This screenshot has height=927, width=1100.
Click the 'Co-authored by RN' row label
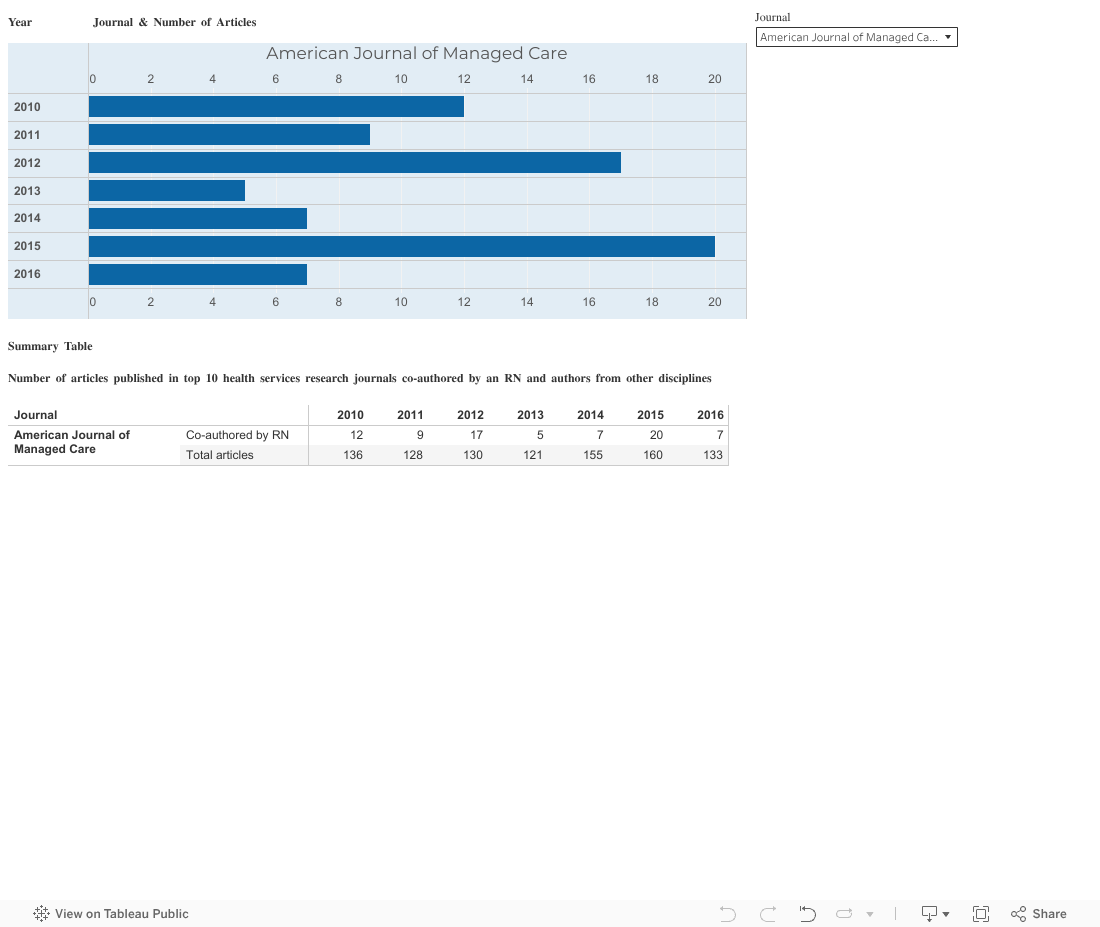pyautogui.click(x=237, y=435)
